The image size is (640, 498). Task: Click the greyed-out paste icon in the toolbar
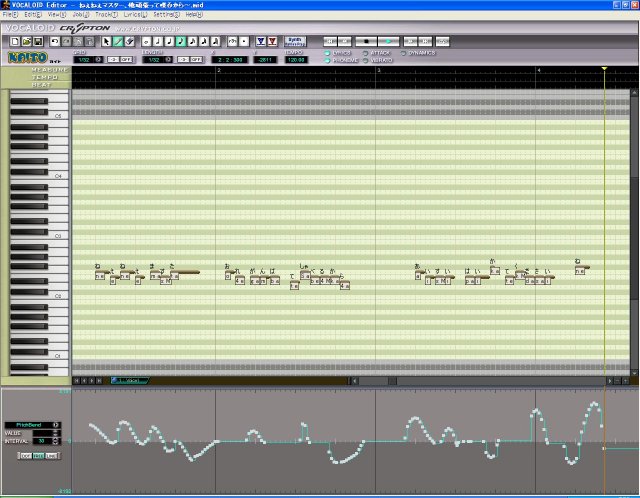[x=89, y=42]
